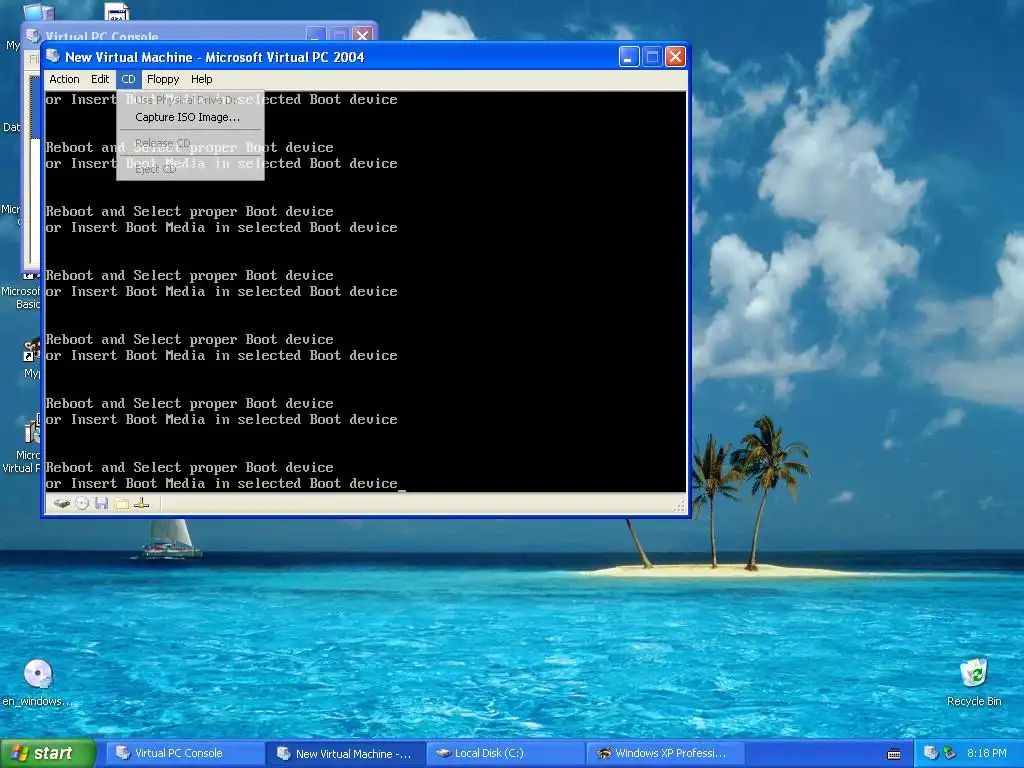Click the floppy disk status icon

[101, 504]
